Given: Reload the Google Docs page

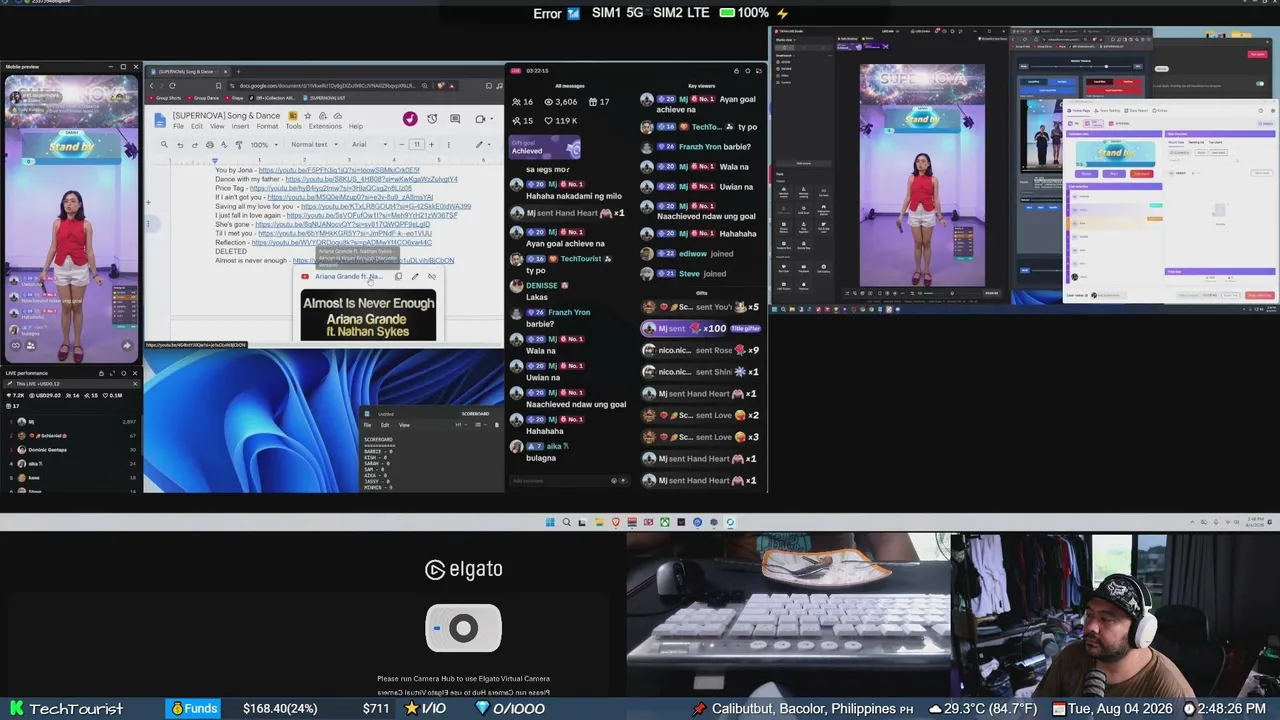Looking at the screenshot, I should click(x=172, y=86).
